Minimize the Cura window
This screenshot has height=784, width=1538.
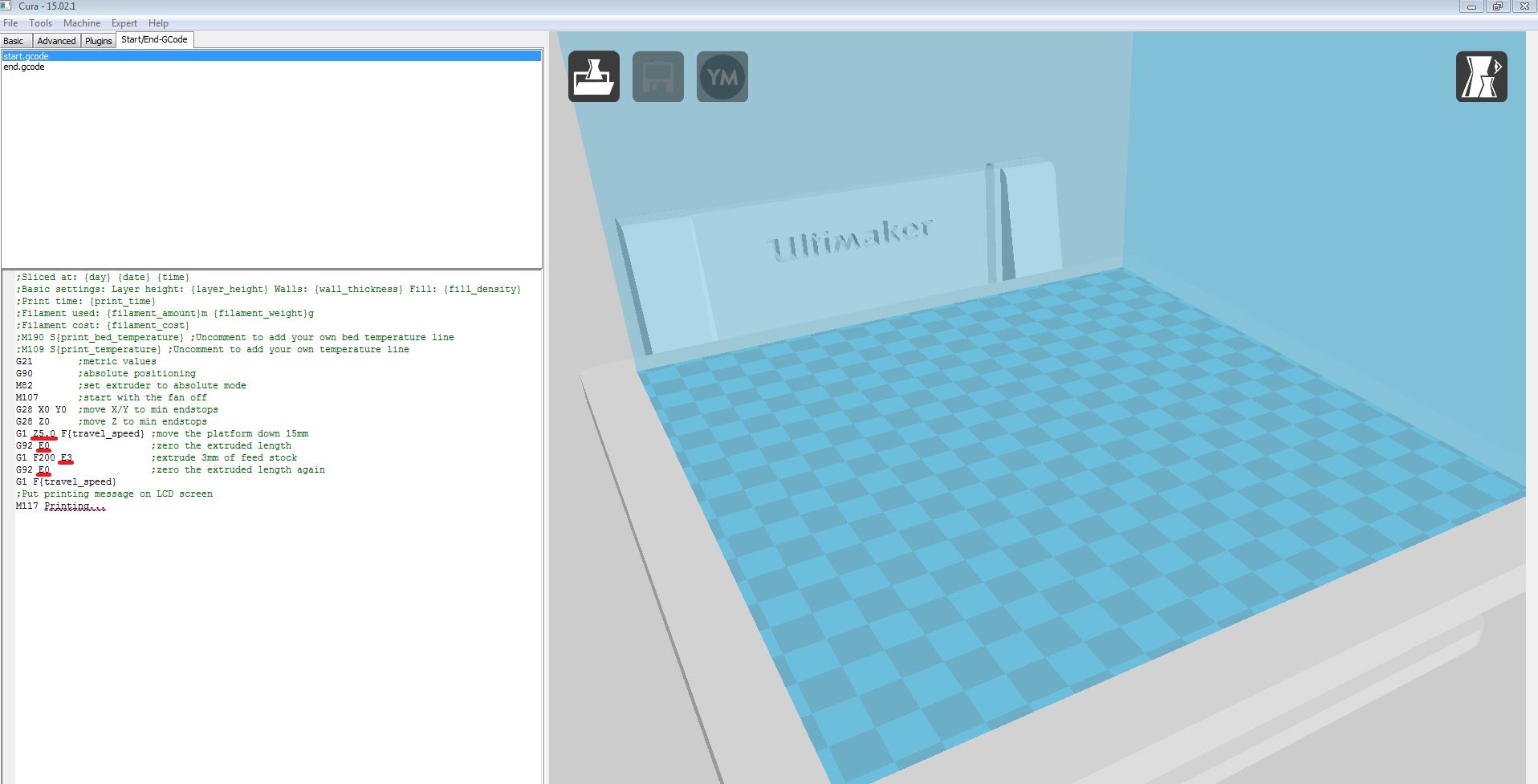click(x=1471, y=6)
